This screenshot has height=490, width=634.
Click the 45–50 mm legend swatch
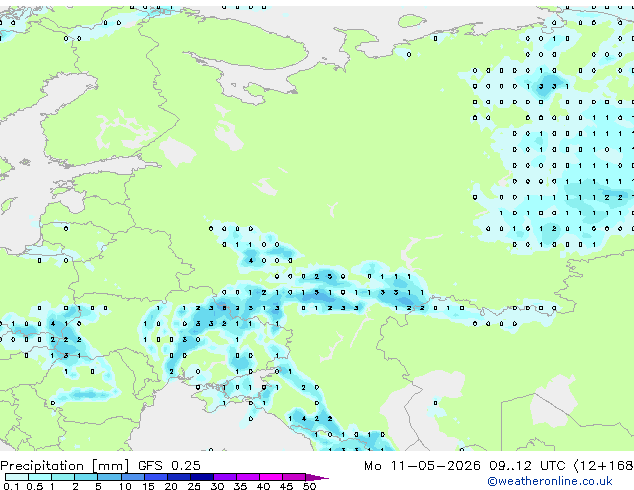[294, 477]
